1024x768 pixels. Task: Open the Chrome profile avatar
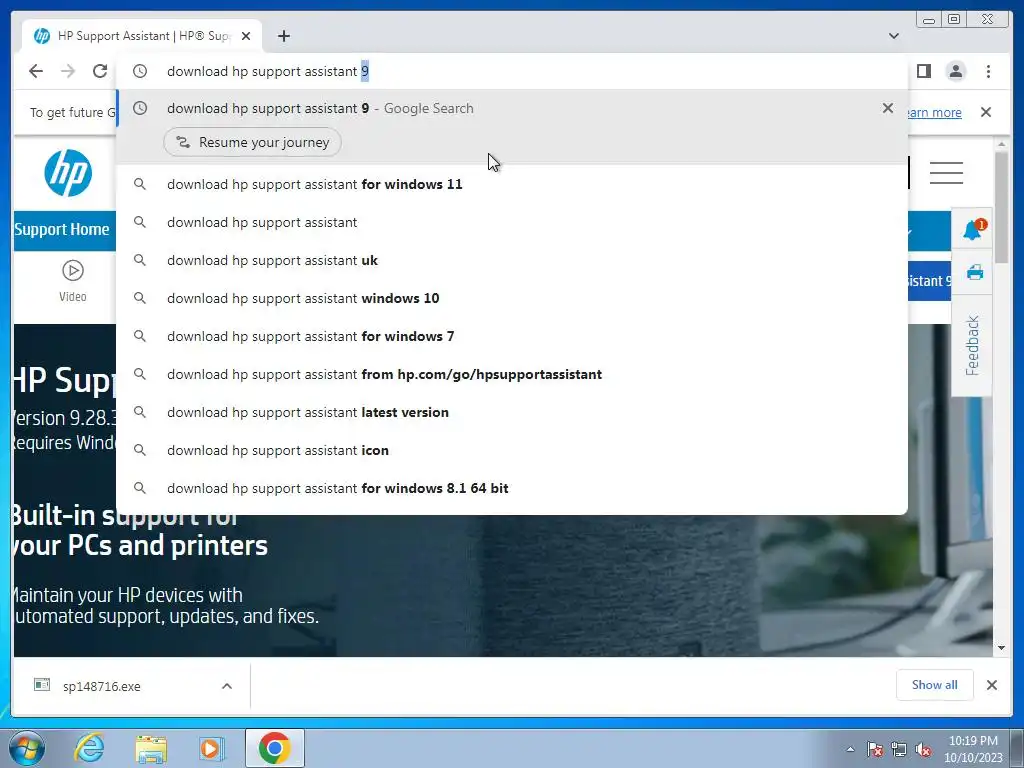click(x=955, y=71)
